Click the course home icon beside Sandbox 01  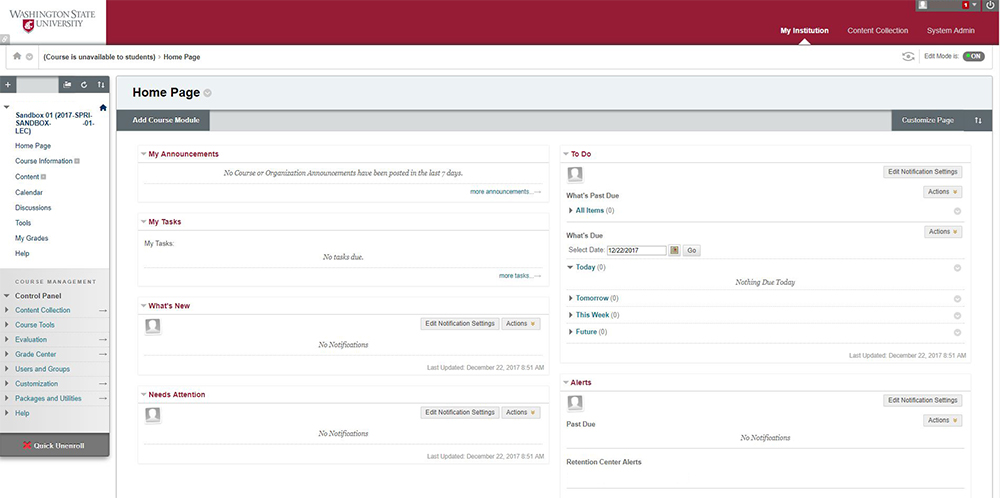pos(103,108)
